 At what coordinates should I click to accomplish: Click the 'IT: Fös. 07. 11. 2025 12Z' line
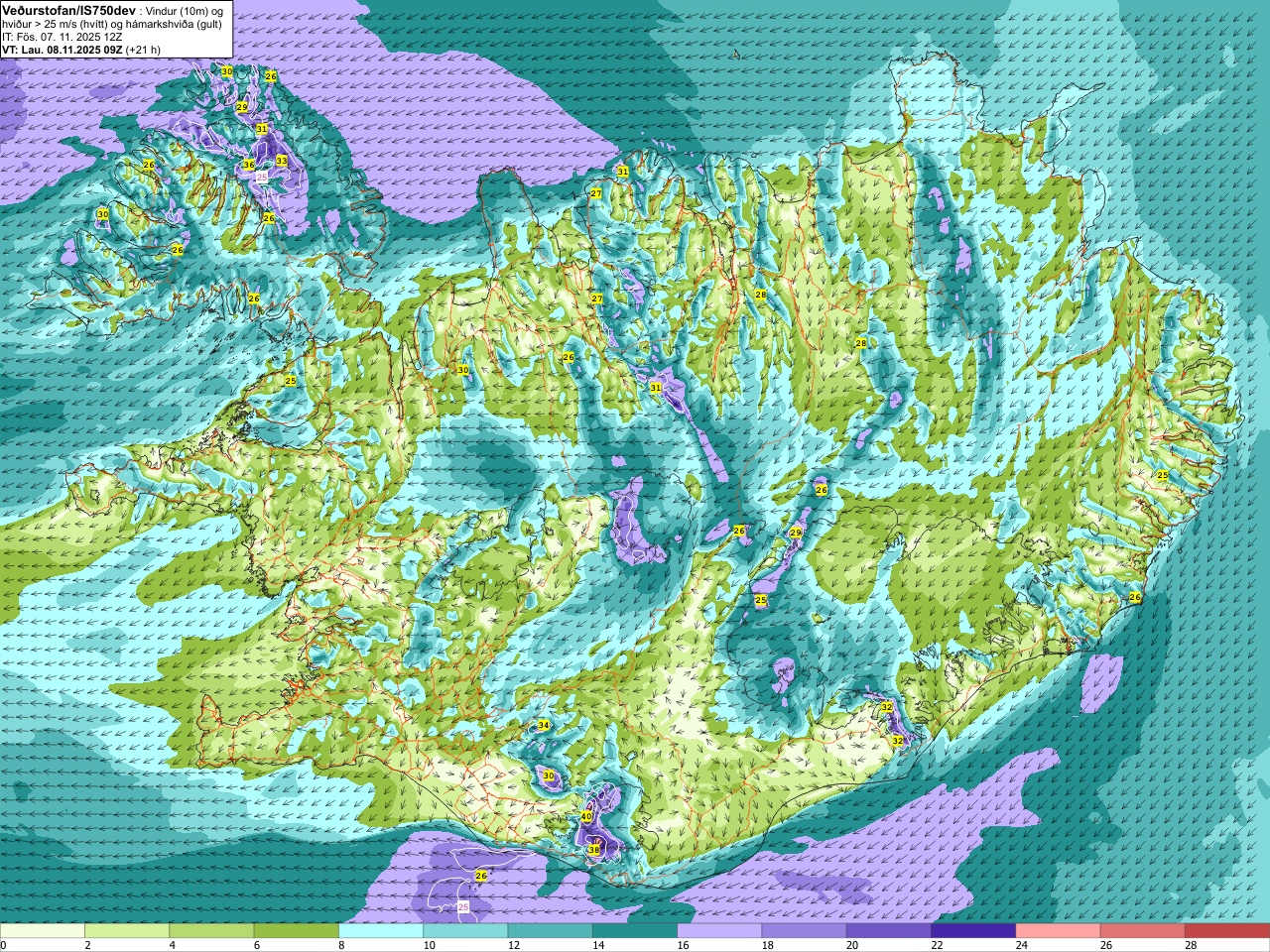[x=63, y=37]
